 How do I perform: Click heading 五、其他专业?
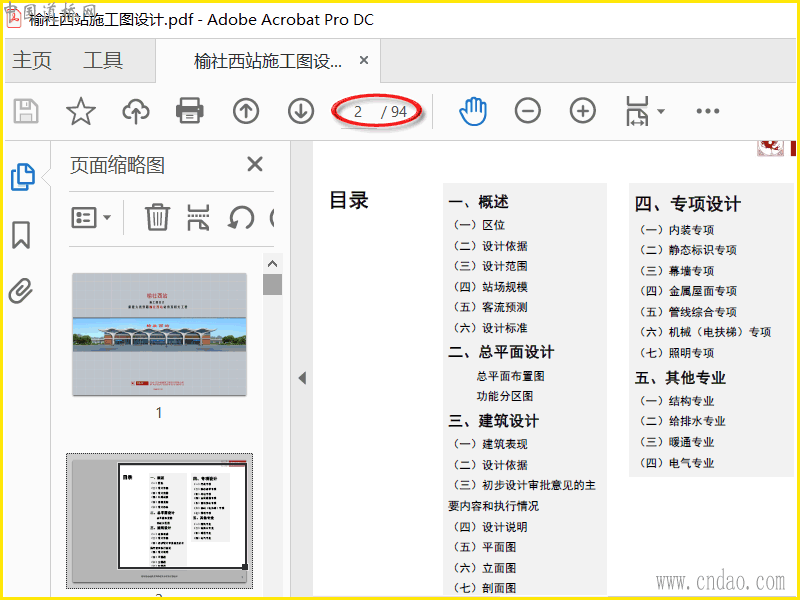(x=680, y=378)
